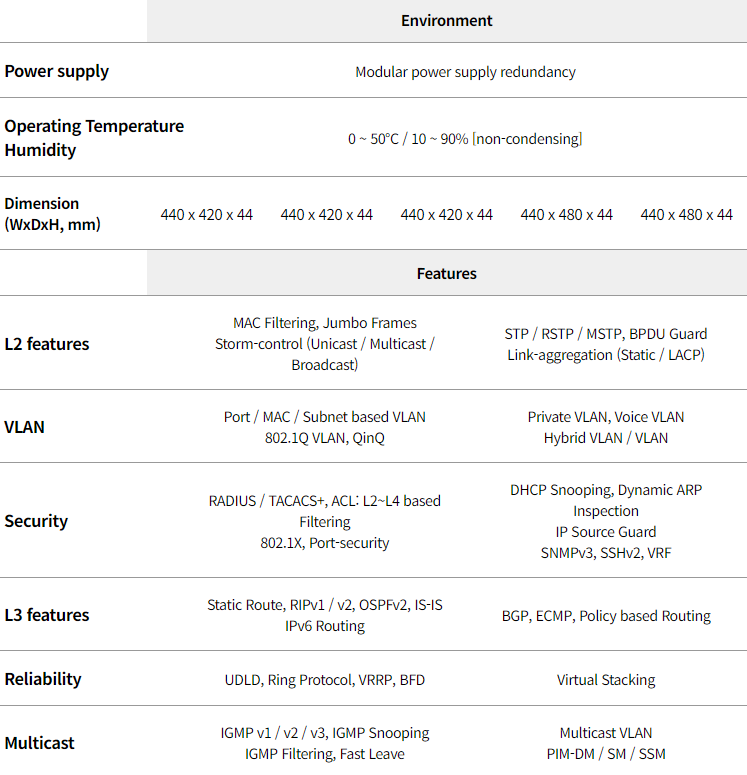Click the DHCP Snooping, Dynamic ARP cell
This screenshot has height=775, width=747.
[x=606, y=521]
